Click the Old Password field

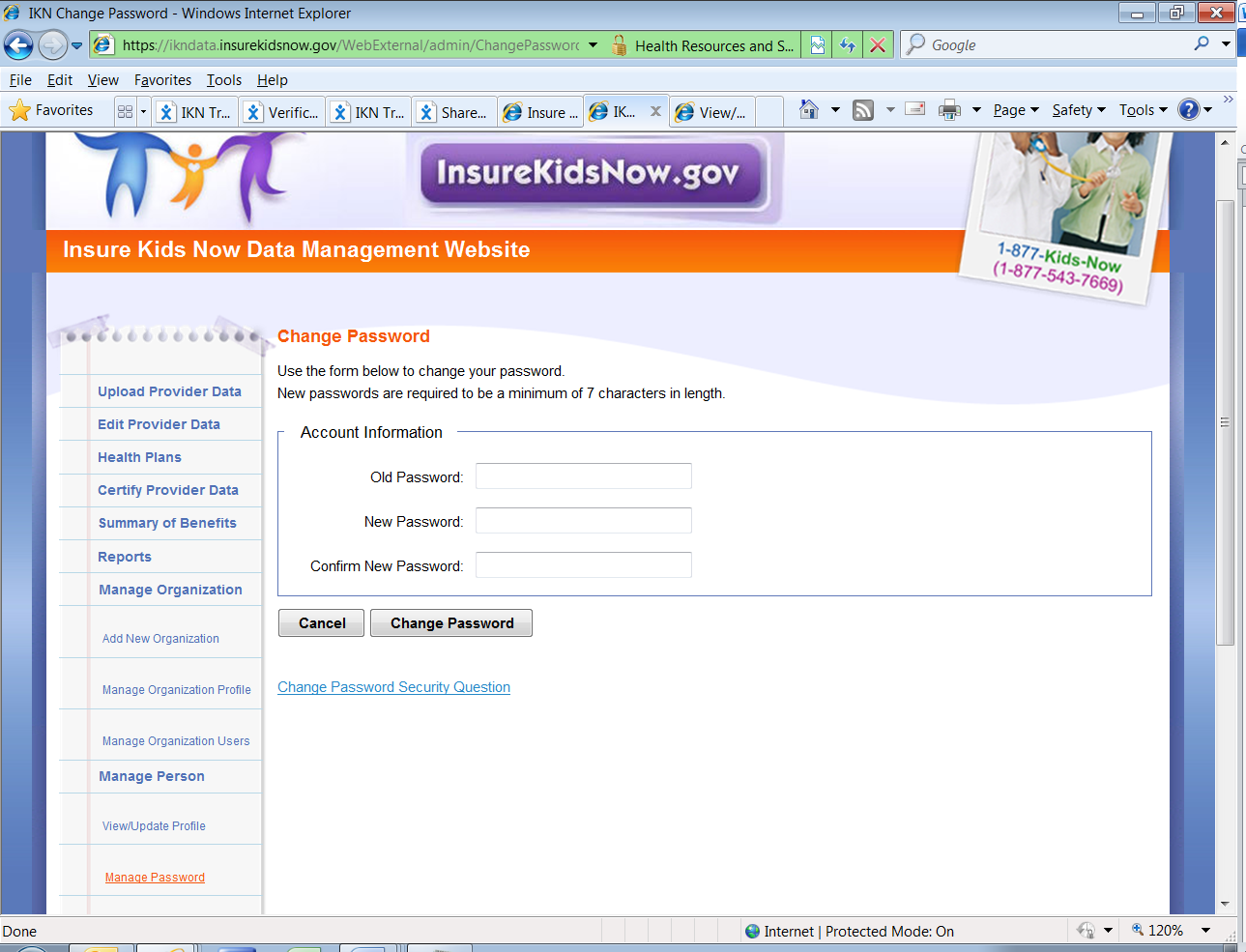click(x=584, y=476)
